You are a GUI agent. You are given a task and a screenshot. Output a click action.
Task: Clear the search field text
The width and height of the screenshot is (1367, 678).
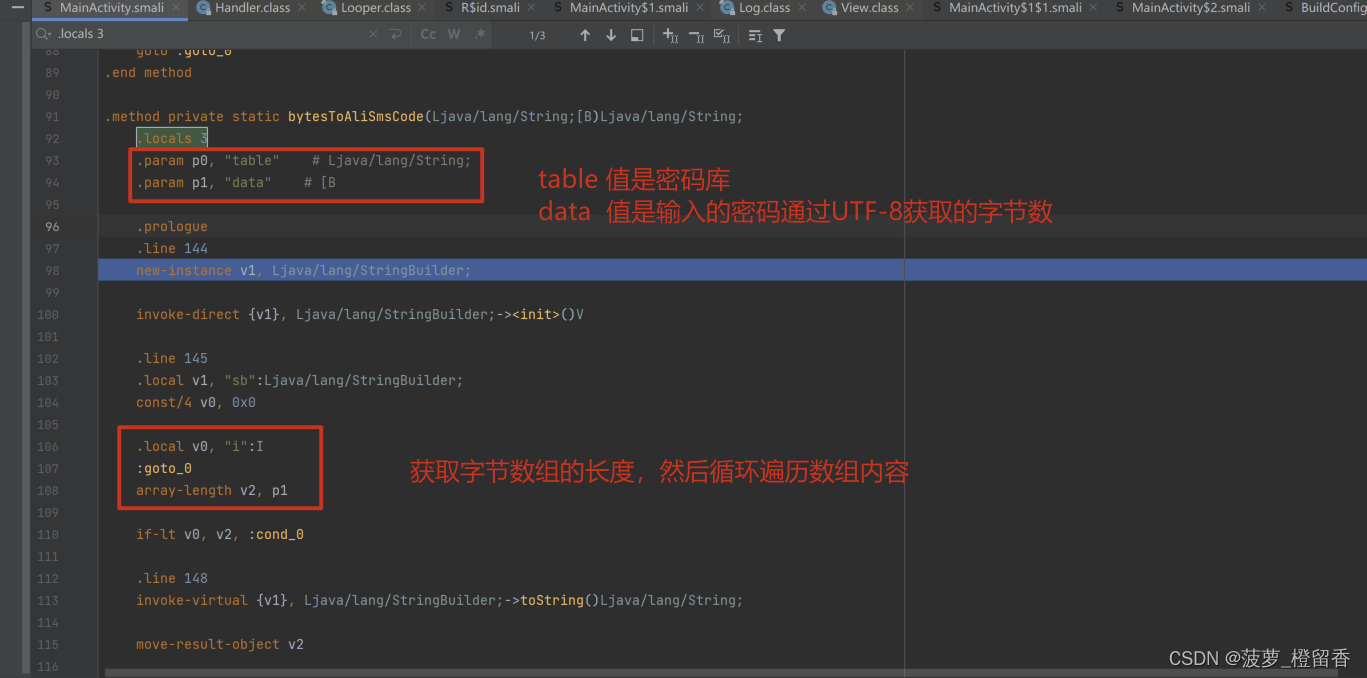(x=373, y=34)
